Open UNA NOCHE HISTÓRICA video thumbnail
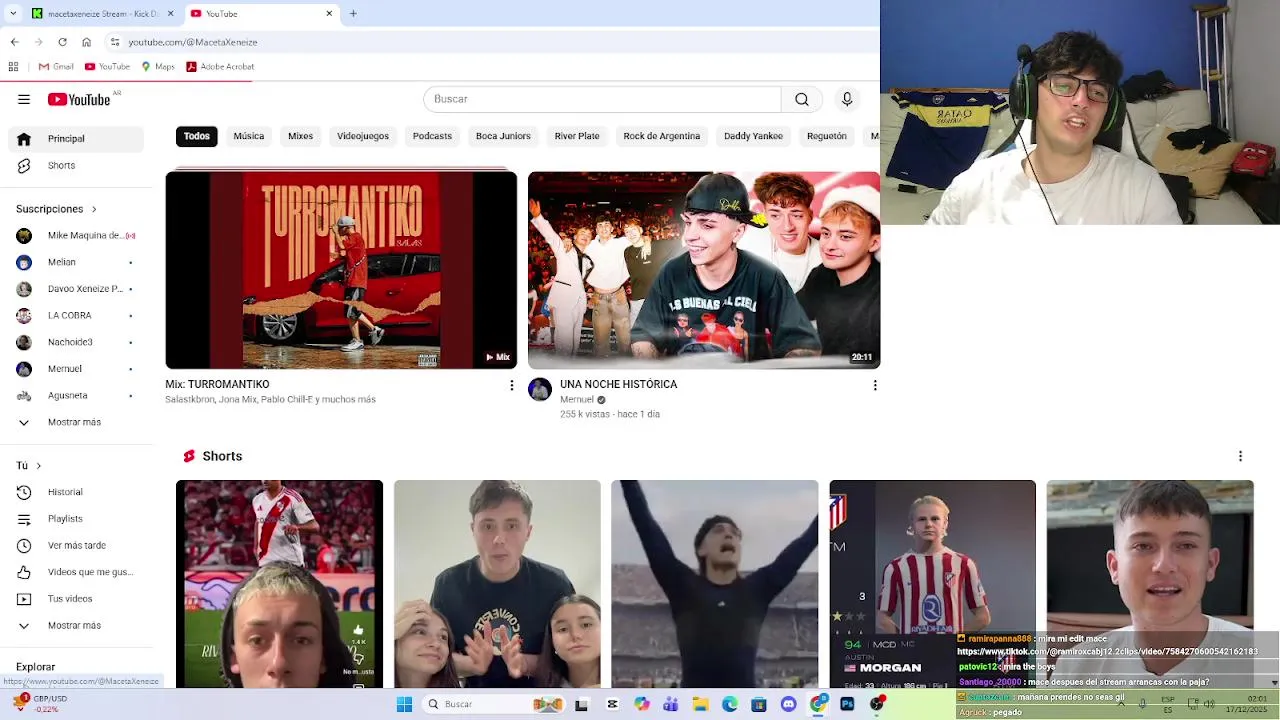 click(x=704, y=270)
